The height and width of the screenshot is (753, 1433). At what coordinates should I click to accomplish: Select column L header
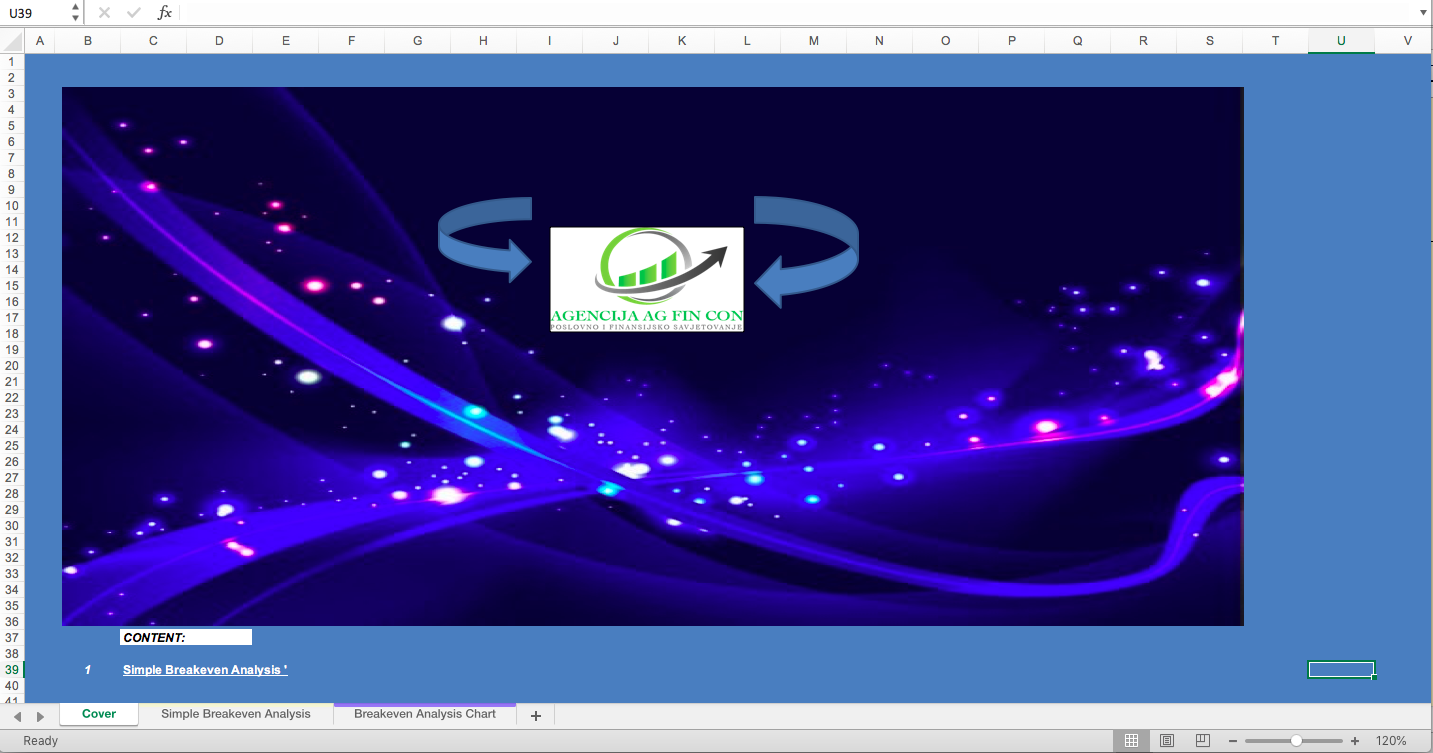point(747,41)
